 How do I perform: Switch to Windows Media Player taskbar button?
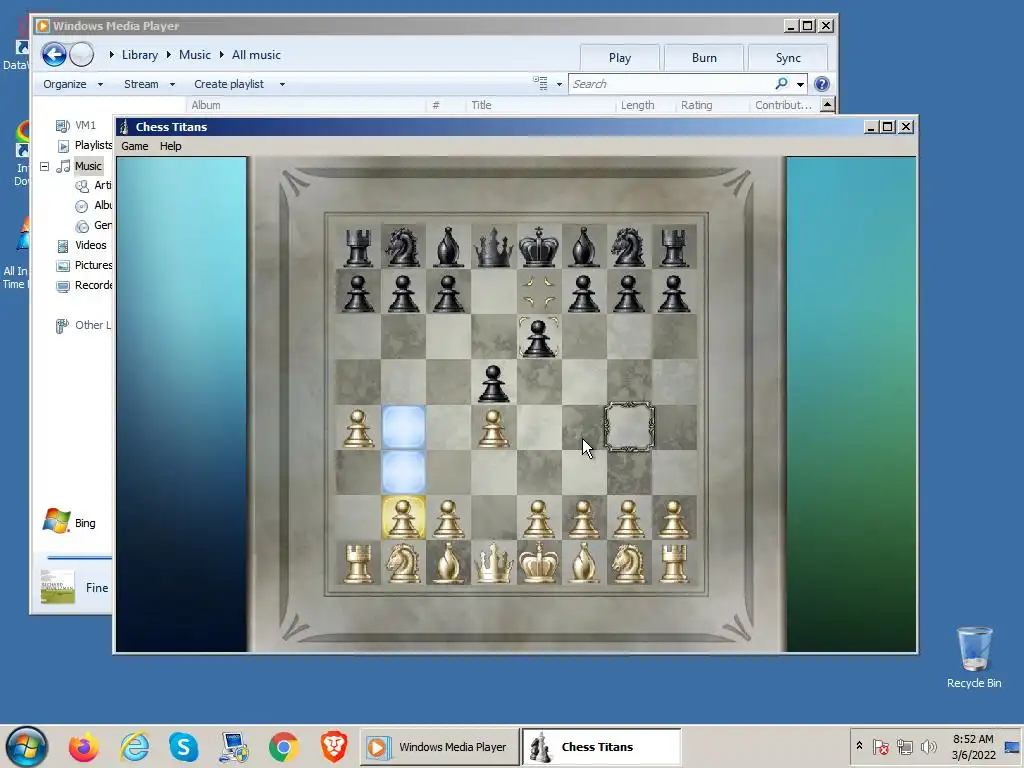440,747
